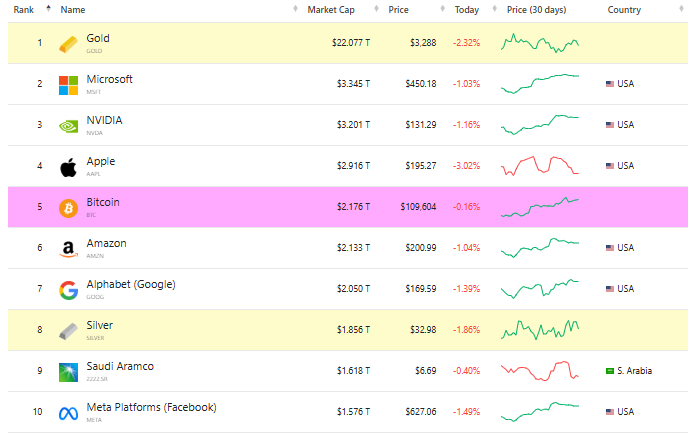Click the Rank column header label
The height and width of the screenshot is (434, 697).
coord(24,10)
